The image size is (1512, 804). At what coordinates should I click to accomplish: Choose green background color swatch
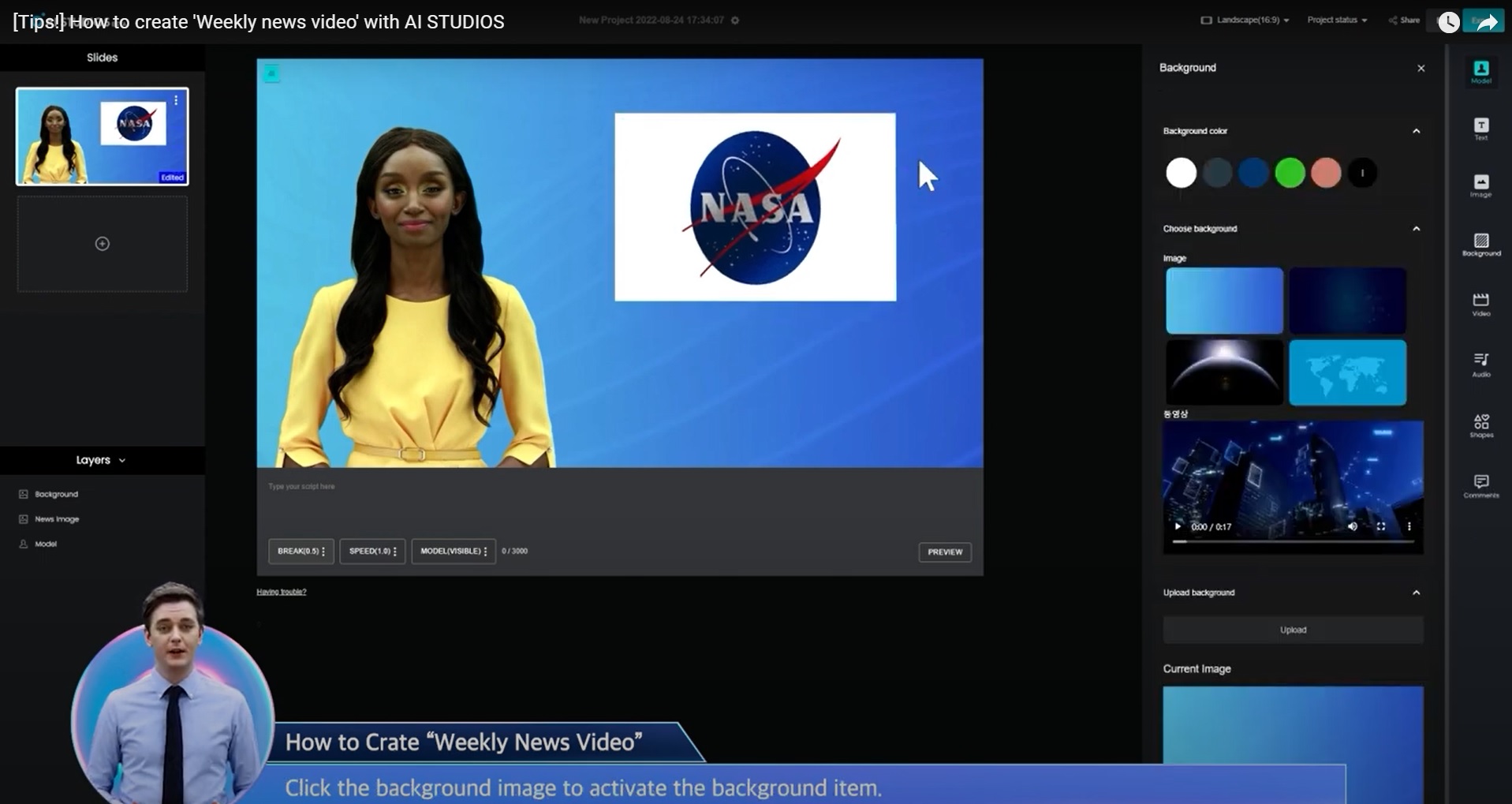[1290, 173]
